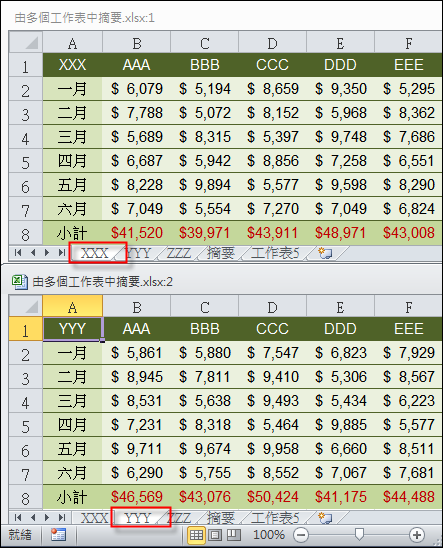Switch to Page Layout view
The width and height of the screenshot is (443, 548).
(215, 535)
